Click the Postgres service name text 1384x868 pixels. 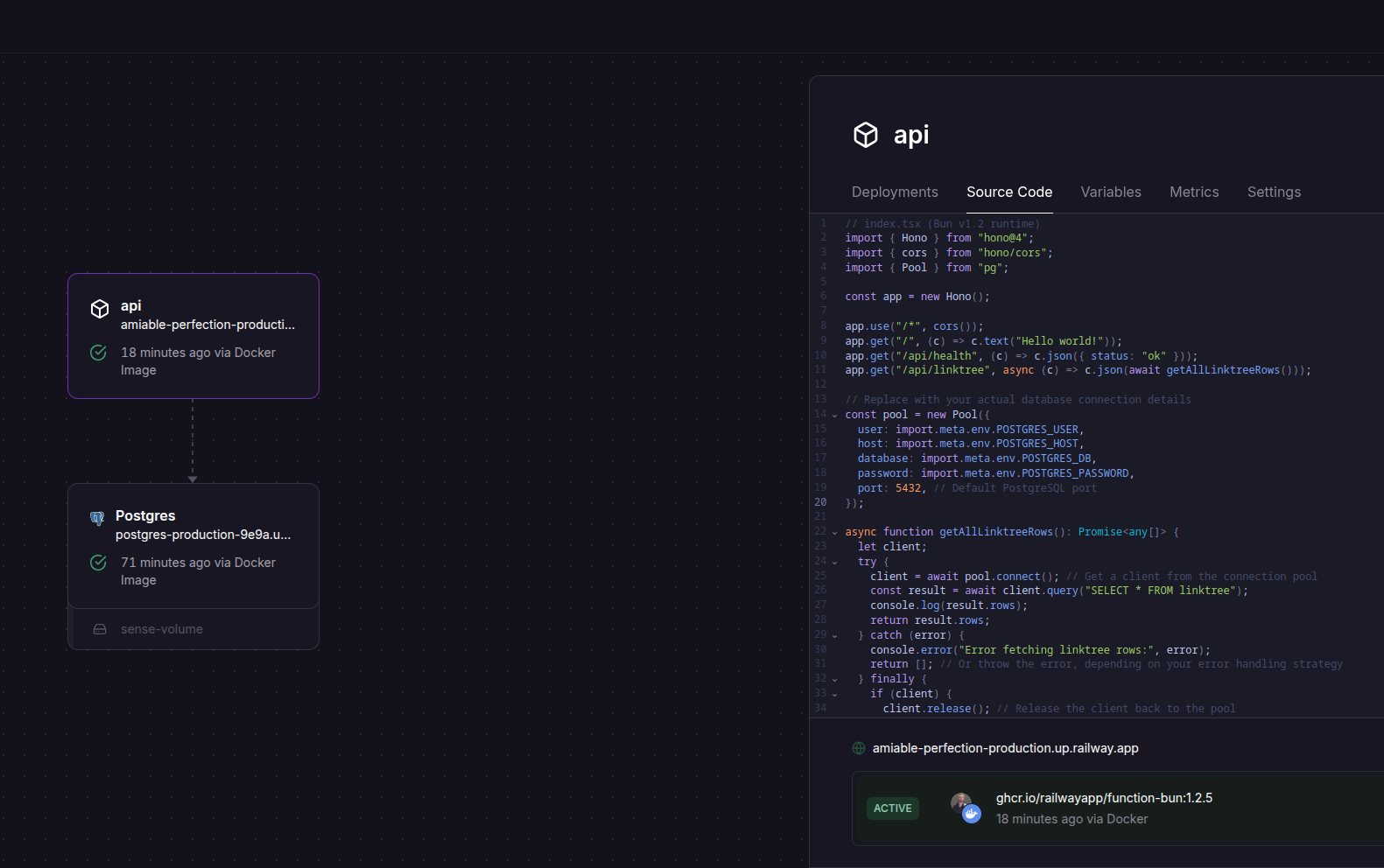point(145,515)
